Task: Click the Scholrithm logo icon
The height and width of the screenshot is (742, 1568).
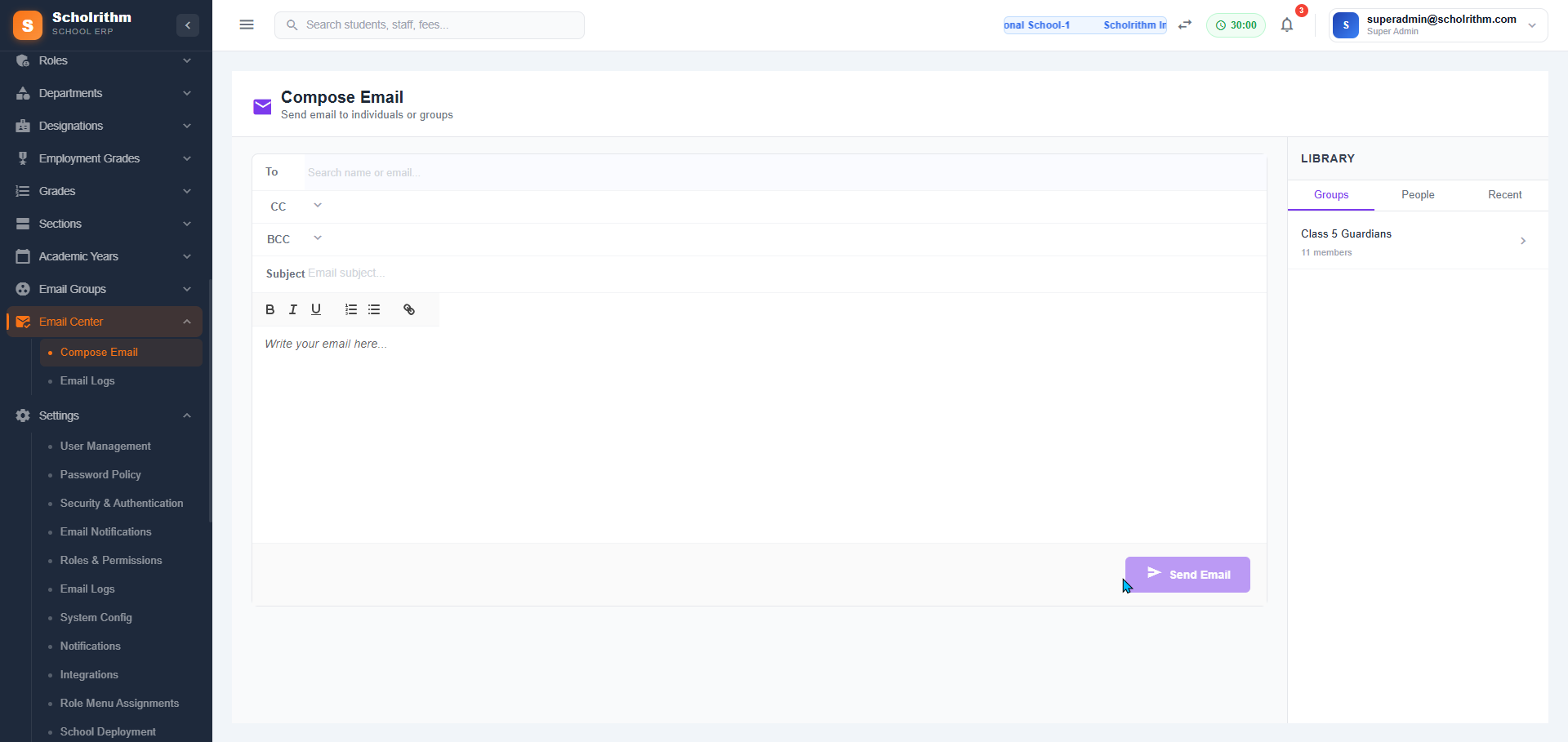Action: tap(28, 24)
